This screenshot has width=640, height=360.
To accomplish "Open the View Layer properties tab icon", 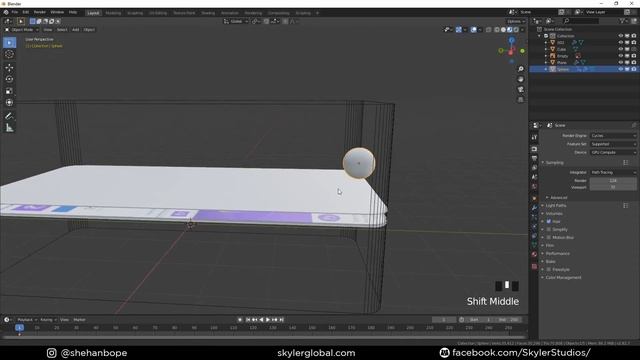I will [x=534, y=168].
